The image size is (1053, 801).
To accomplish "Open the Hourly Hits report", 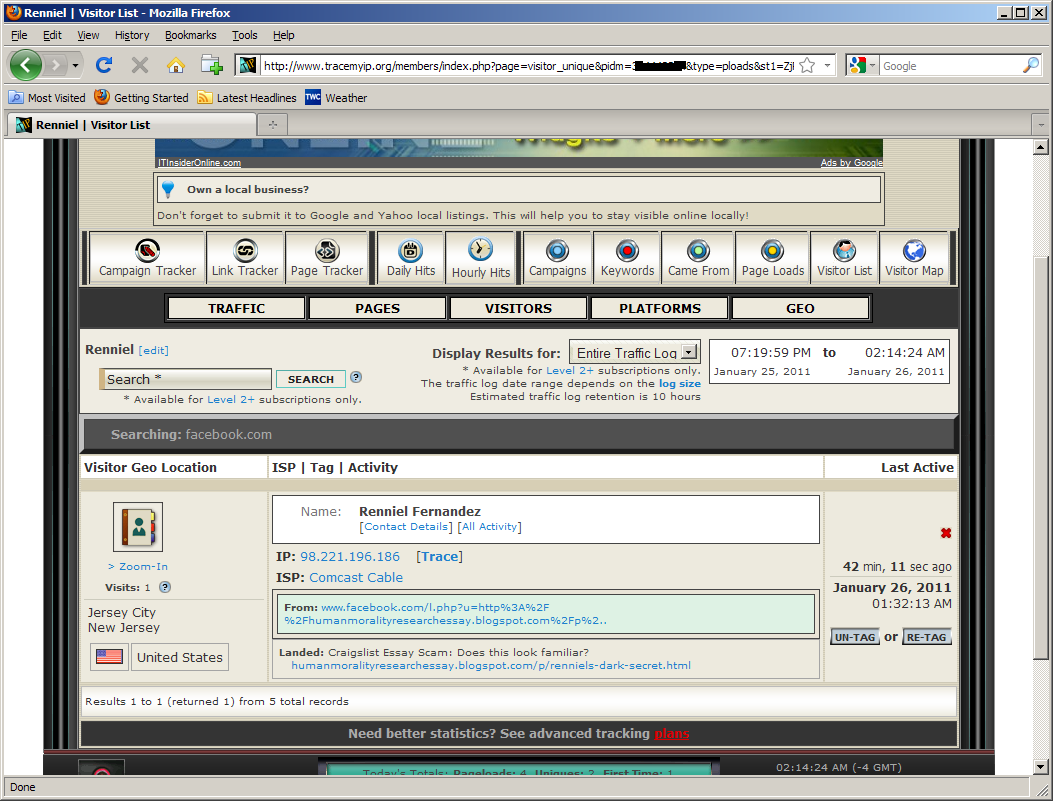I will click(x=481, y=258).
